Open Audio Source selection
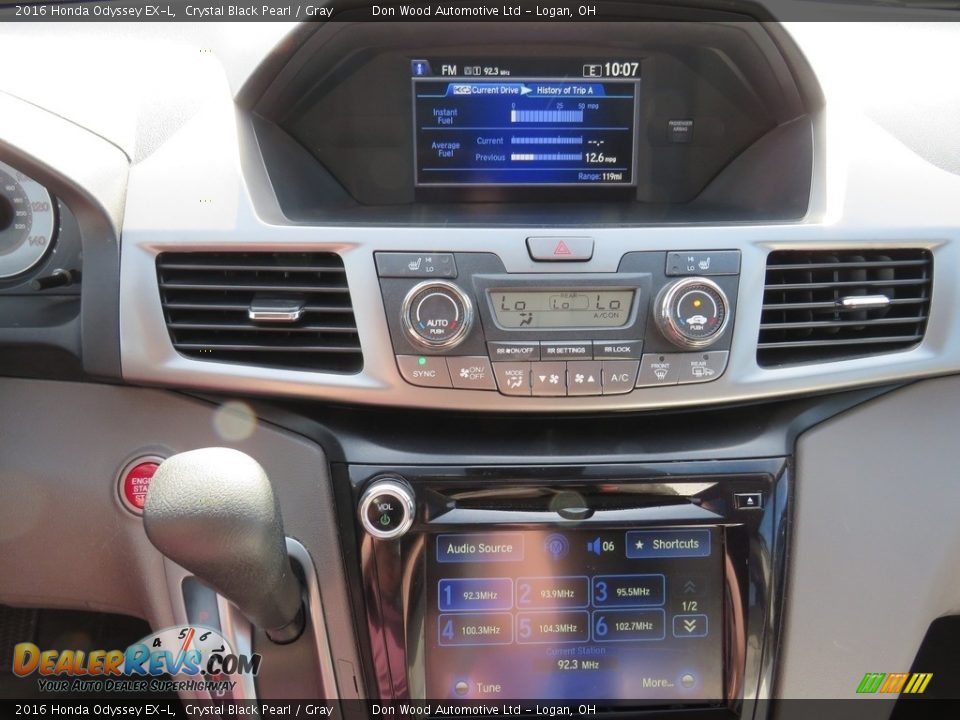The image size is (960, 720). tap(480, 548)
